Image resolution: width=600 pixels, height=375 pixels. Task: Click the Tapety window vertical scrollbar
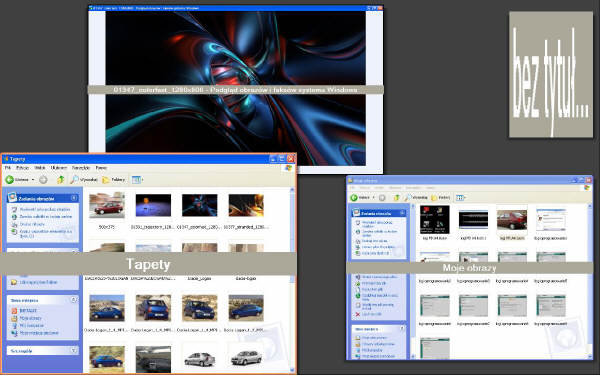click(x=292, y=279)
